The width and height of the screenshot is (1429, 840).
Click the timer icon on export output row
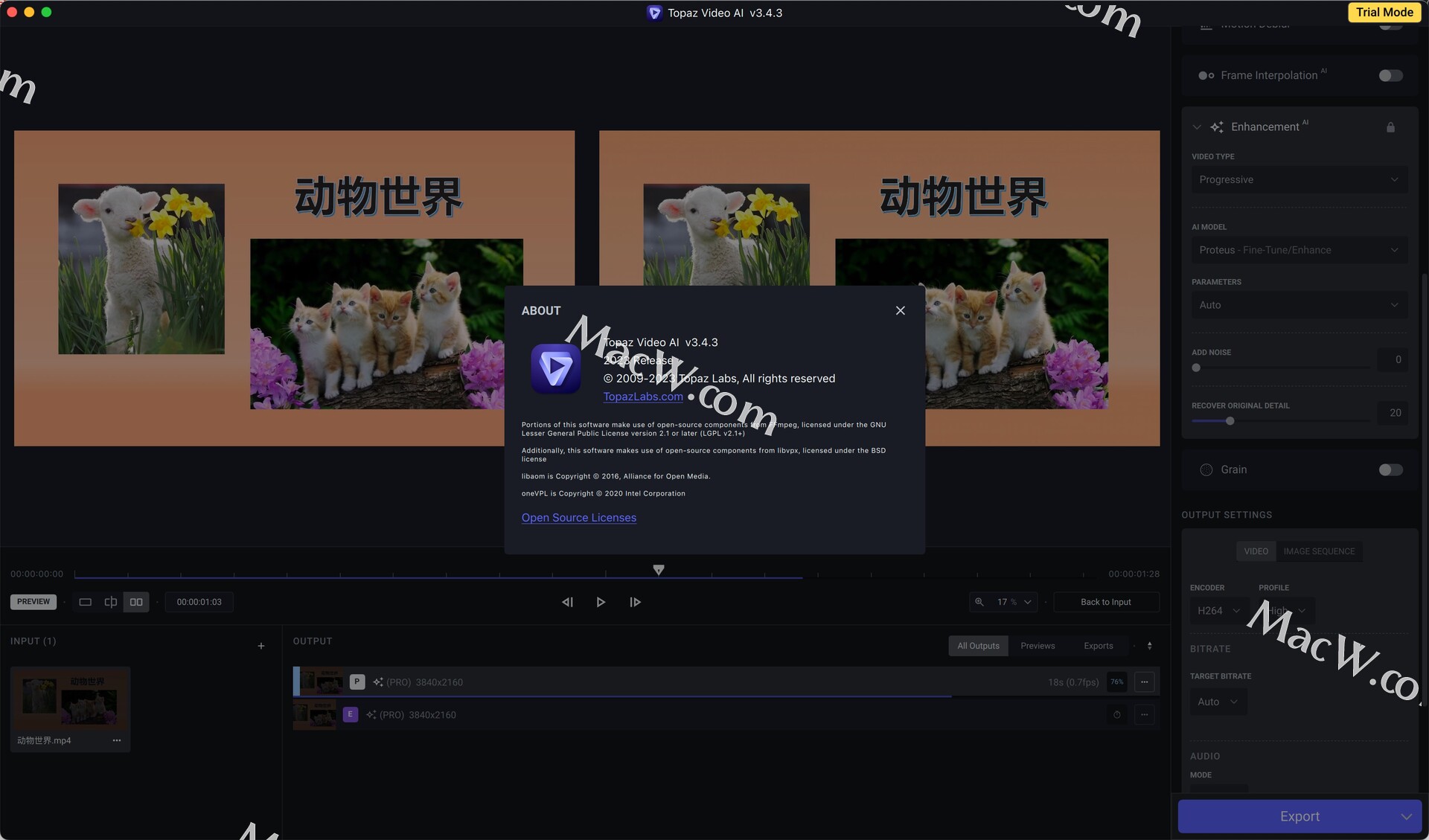pos(1117,714)
